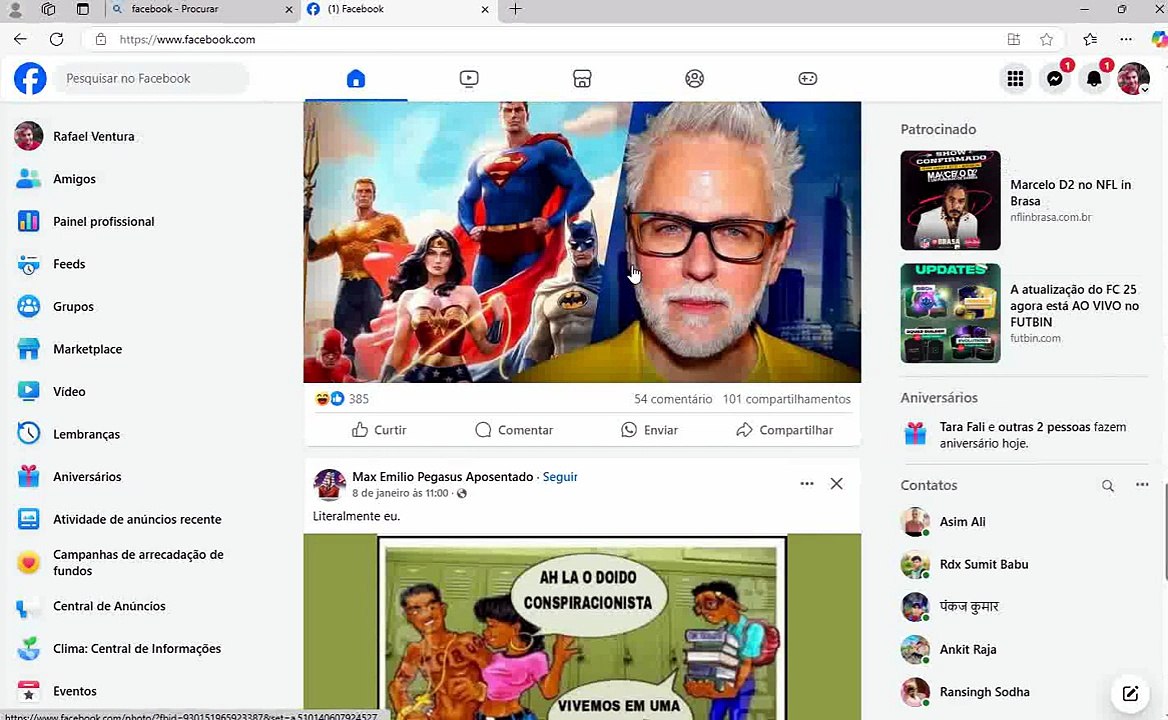The height and width of the screenshot is (720, 1168).
Task: Start a new message with compose icon
Action: 1130,693
